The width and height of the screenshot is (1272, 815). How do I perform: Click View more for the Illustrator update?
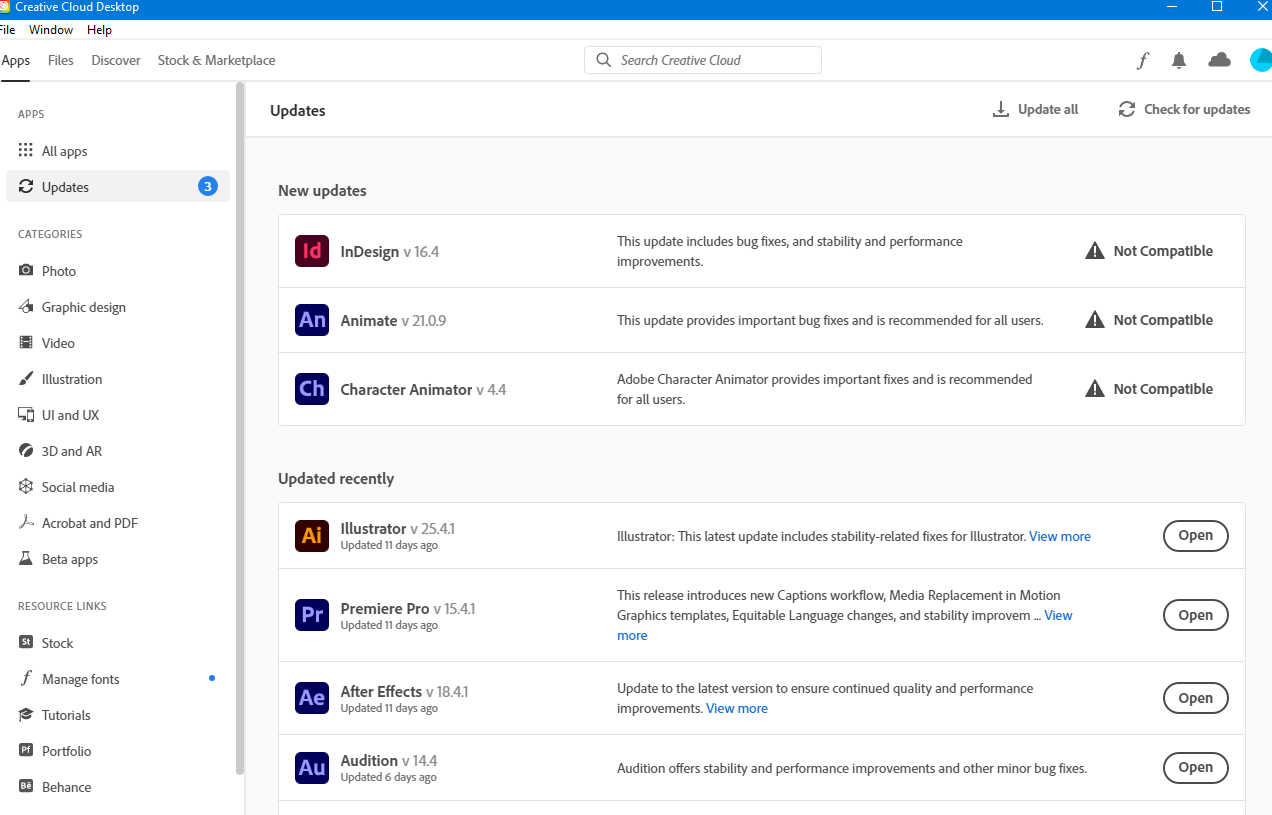pos(1059,535)
